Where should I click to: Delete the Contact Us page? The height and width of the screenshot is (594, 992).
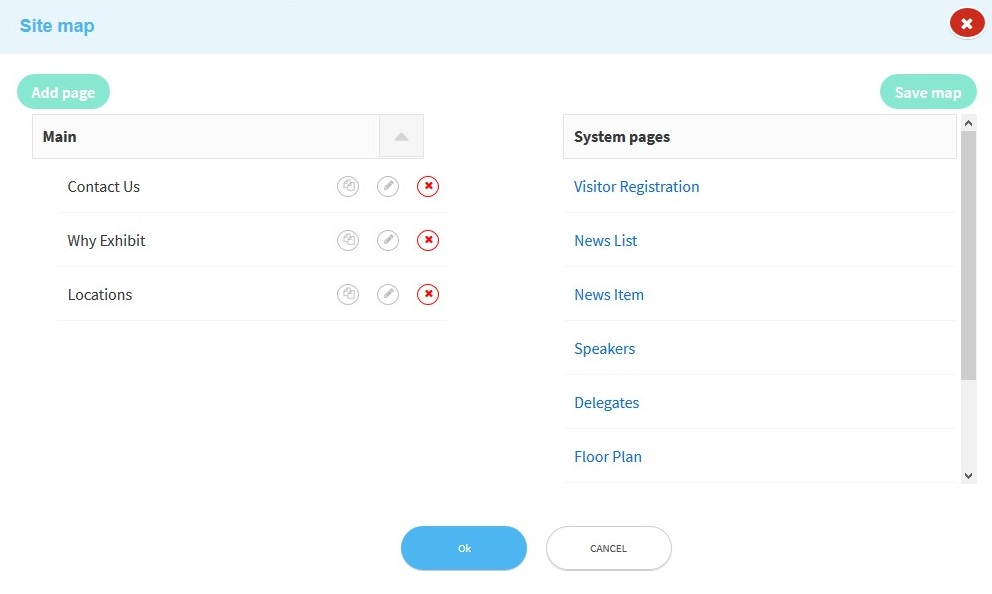pyautogui.click(x=428, y=187)
